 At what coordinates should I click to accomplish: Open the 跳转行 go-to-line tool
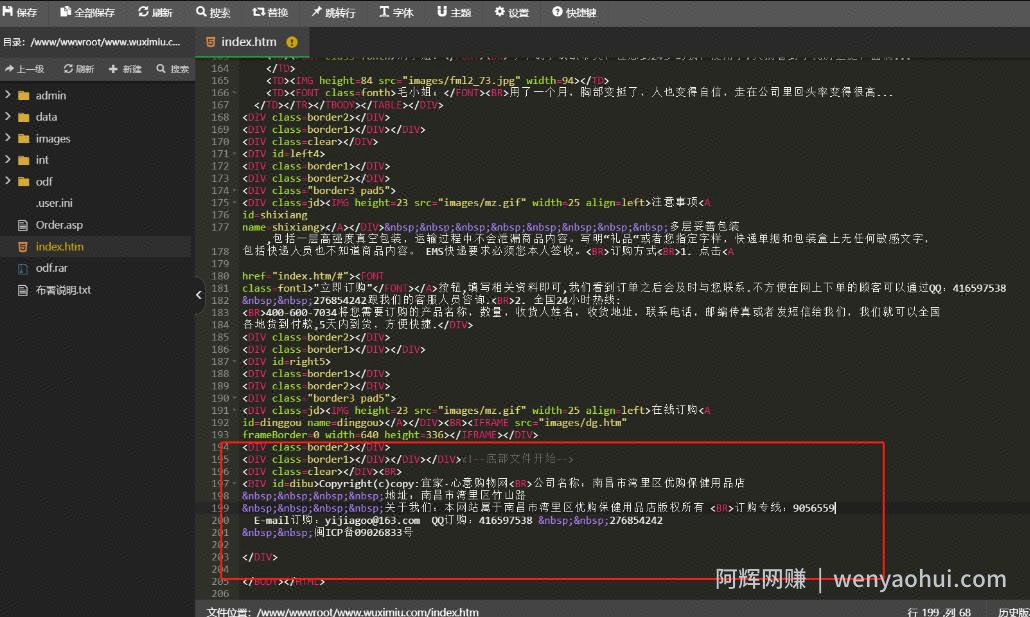coord(333,12)
